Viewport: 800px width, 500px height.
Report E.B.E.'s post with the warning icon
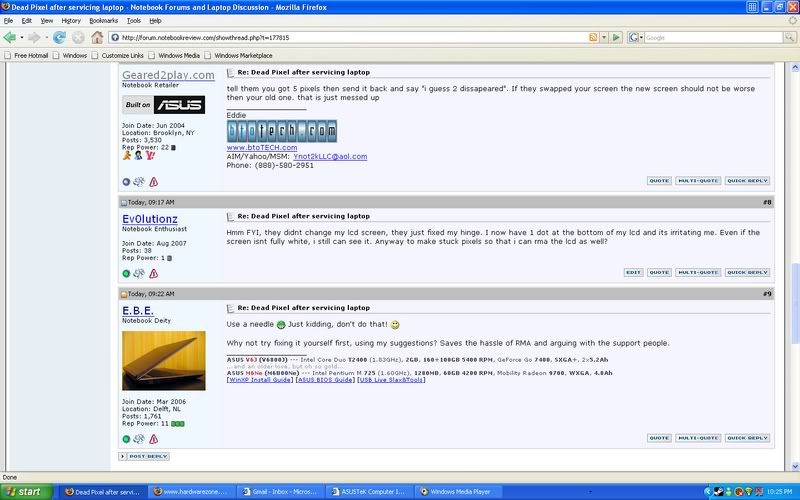(154, 439)
